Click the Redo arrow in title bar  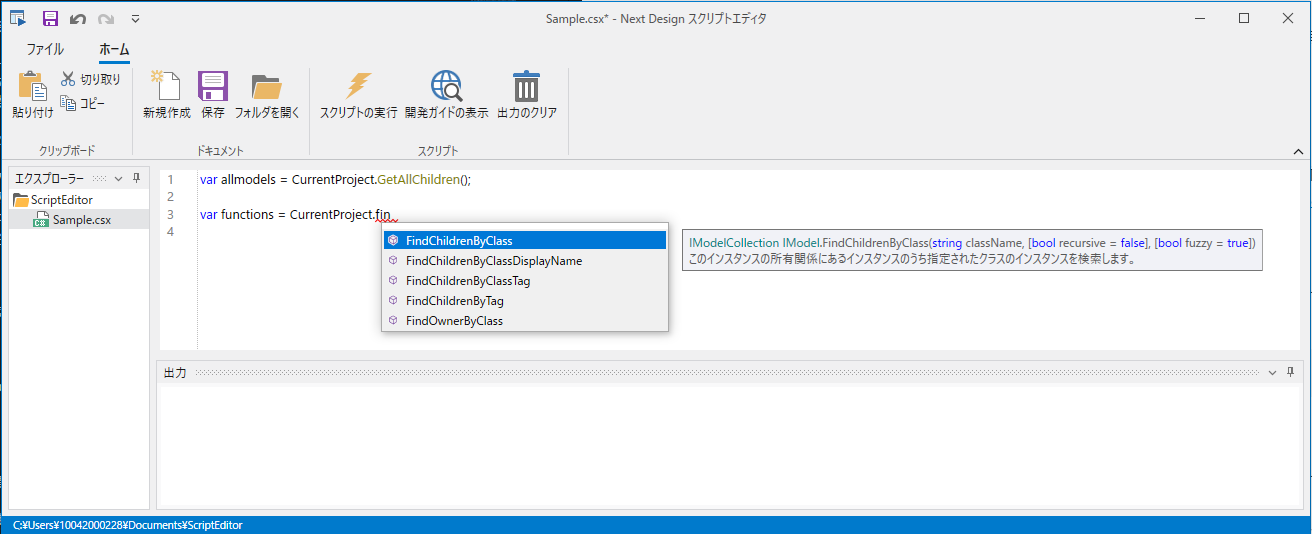pyautogui.click(x=106, y=18)
